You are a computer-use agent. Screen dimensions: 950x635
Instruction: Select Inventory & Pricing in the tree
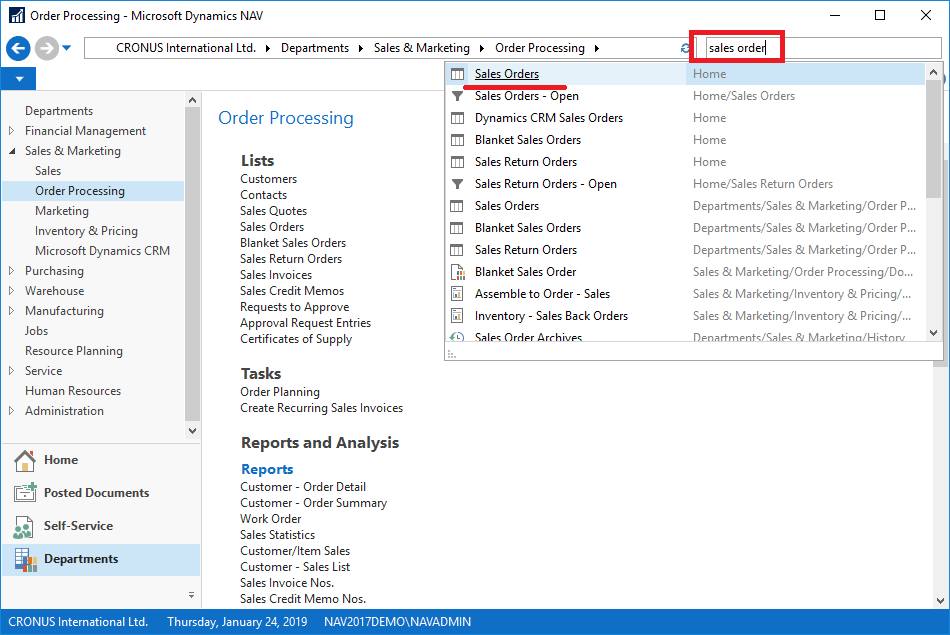tap(86, 231)
